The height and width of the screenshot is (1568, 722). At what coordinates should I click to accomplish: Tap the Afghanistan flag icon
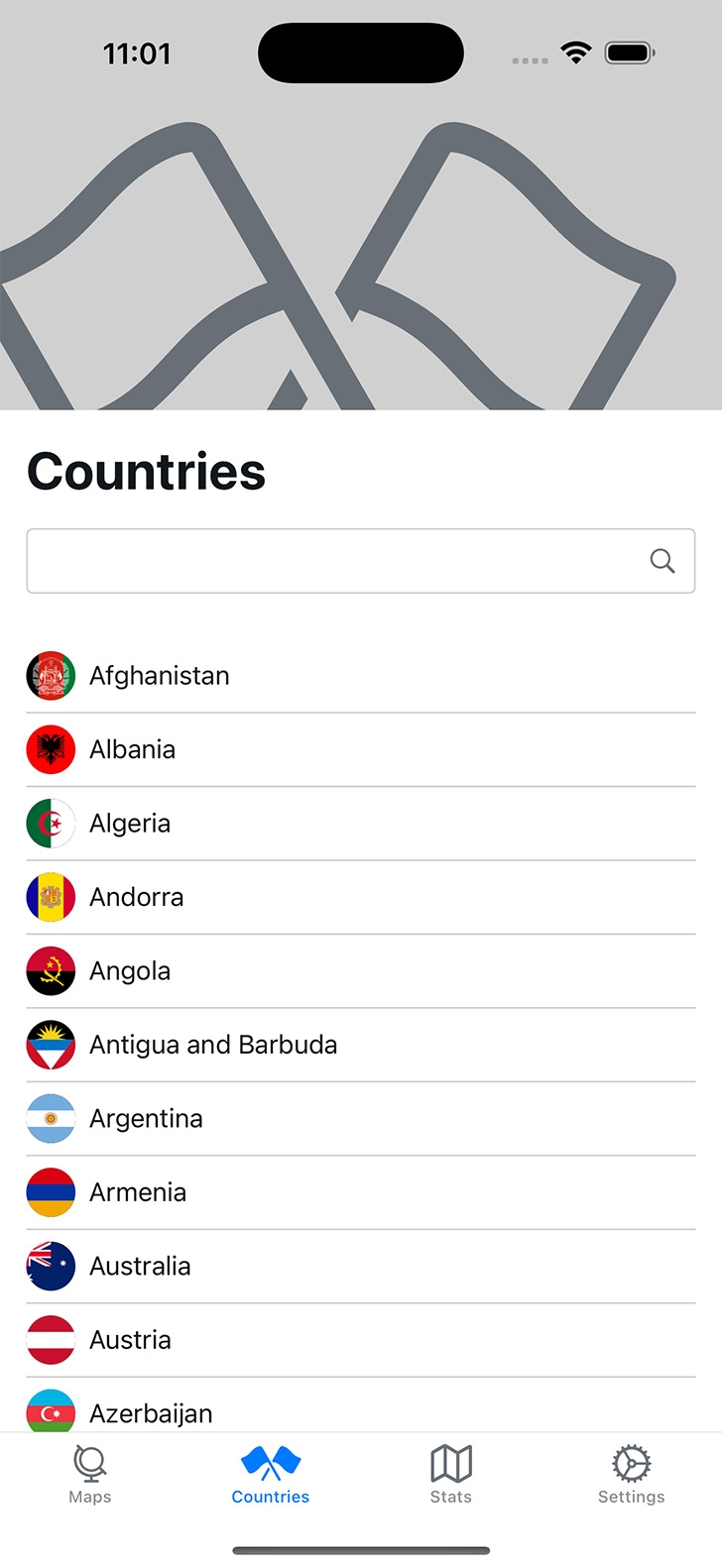point(51,676)
